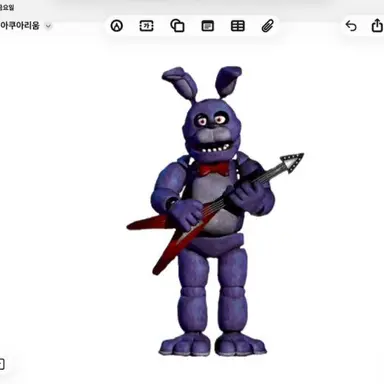Insert a table
Screen dimensions: 384x384
(238, 26)
